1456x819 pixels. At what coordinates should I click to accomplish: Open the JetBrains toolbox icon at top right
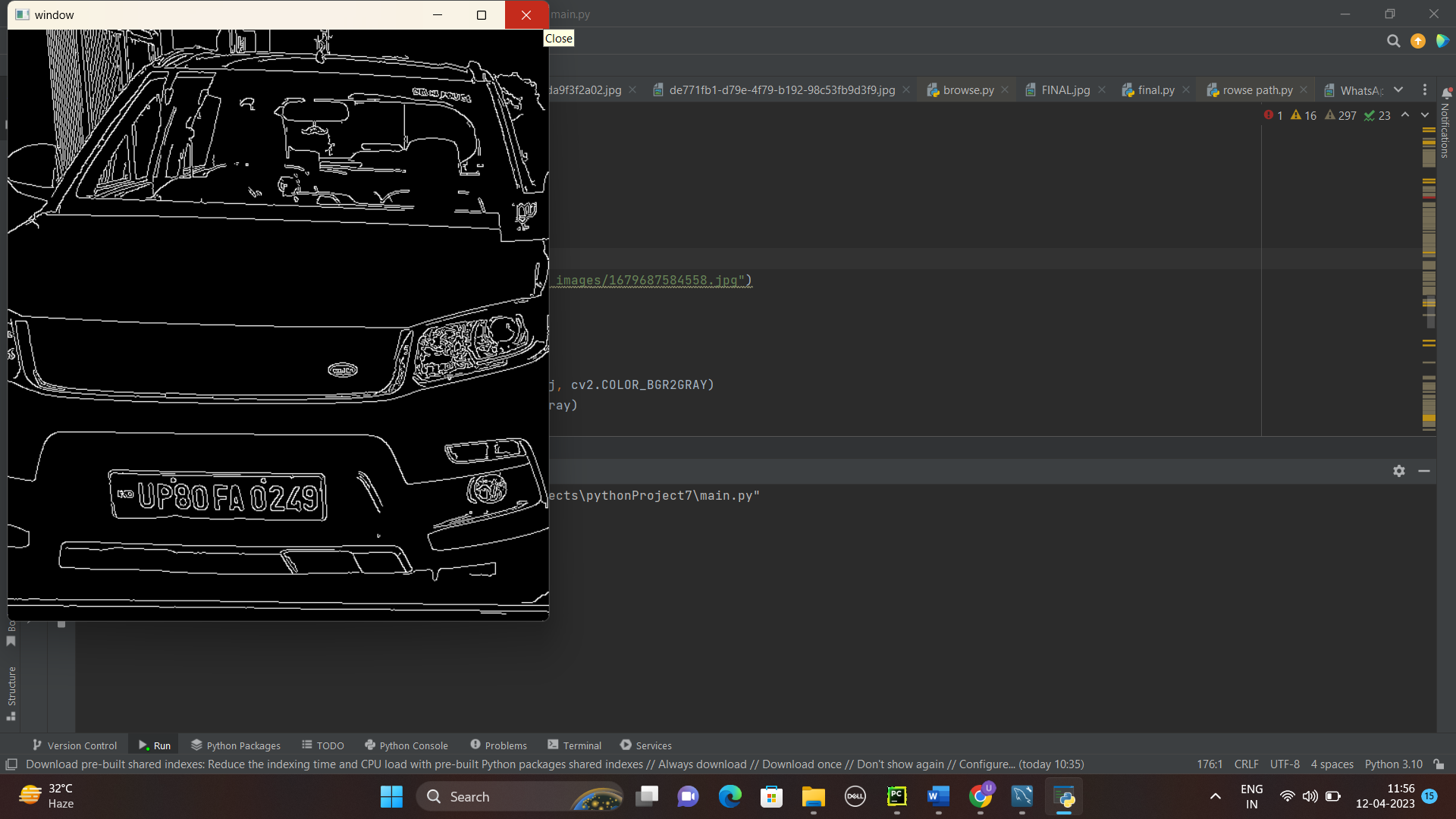click(1442, 41)
